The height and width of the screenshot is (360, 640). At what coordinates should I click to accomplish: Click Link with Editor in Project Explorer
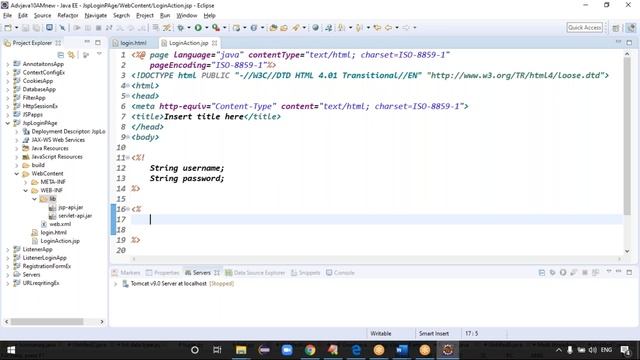click(71, 55)
